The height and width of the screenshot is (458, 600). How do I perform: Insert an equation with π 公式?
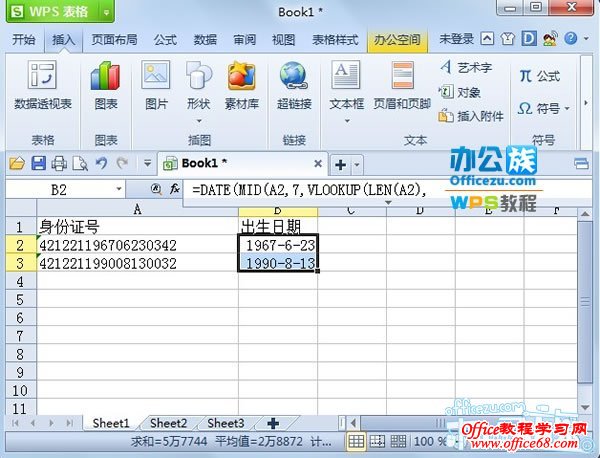point(540,76)
